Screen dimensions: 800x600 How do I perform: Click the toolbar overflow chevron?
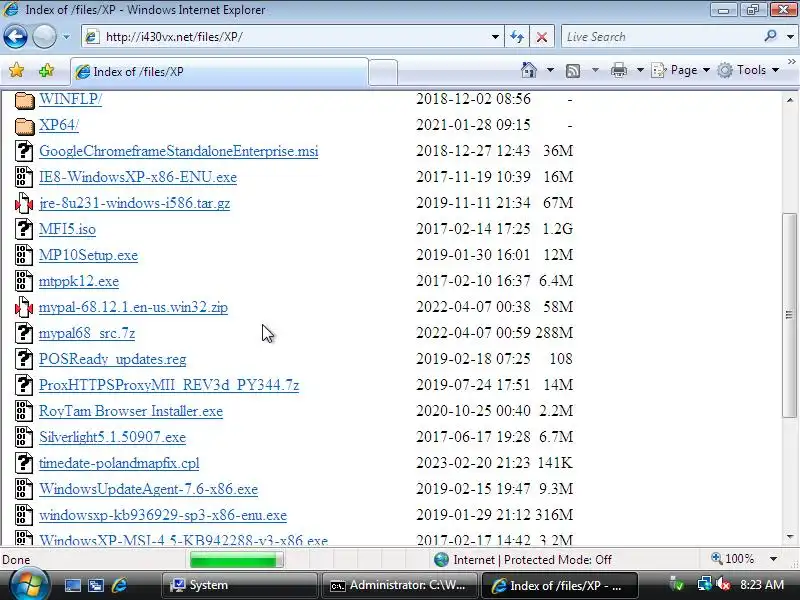point(791,62)
